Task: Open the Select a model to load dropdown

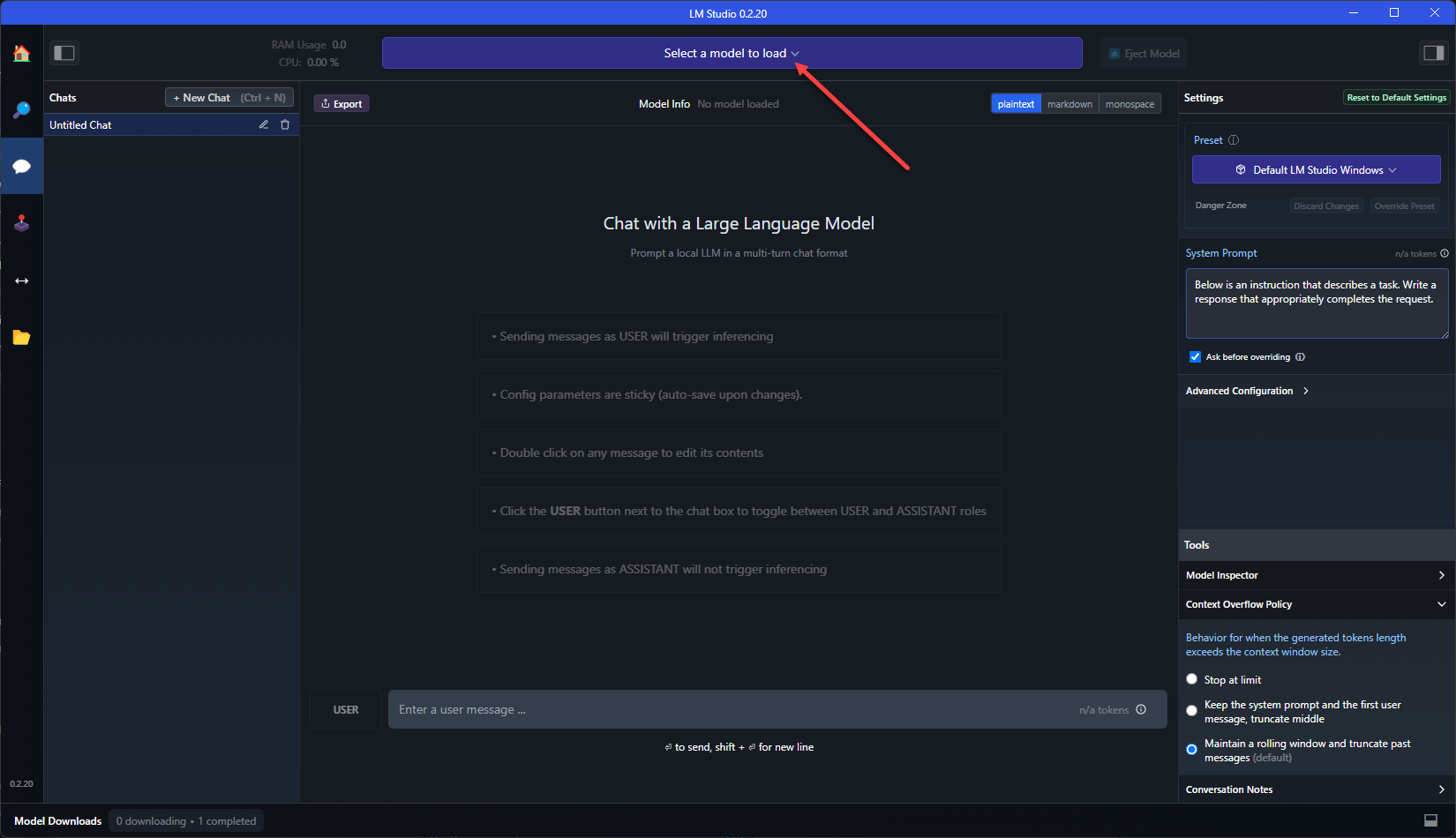Action: click(x=732, y=53)
